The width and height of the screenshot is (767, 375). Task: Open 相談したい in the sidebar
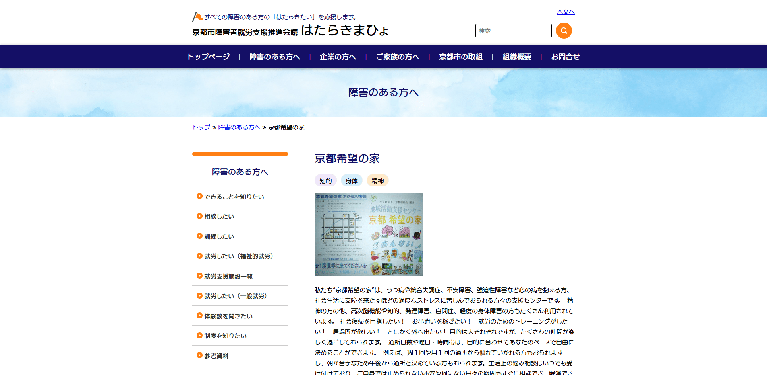click(219, 216)
